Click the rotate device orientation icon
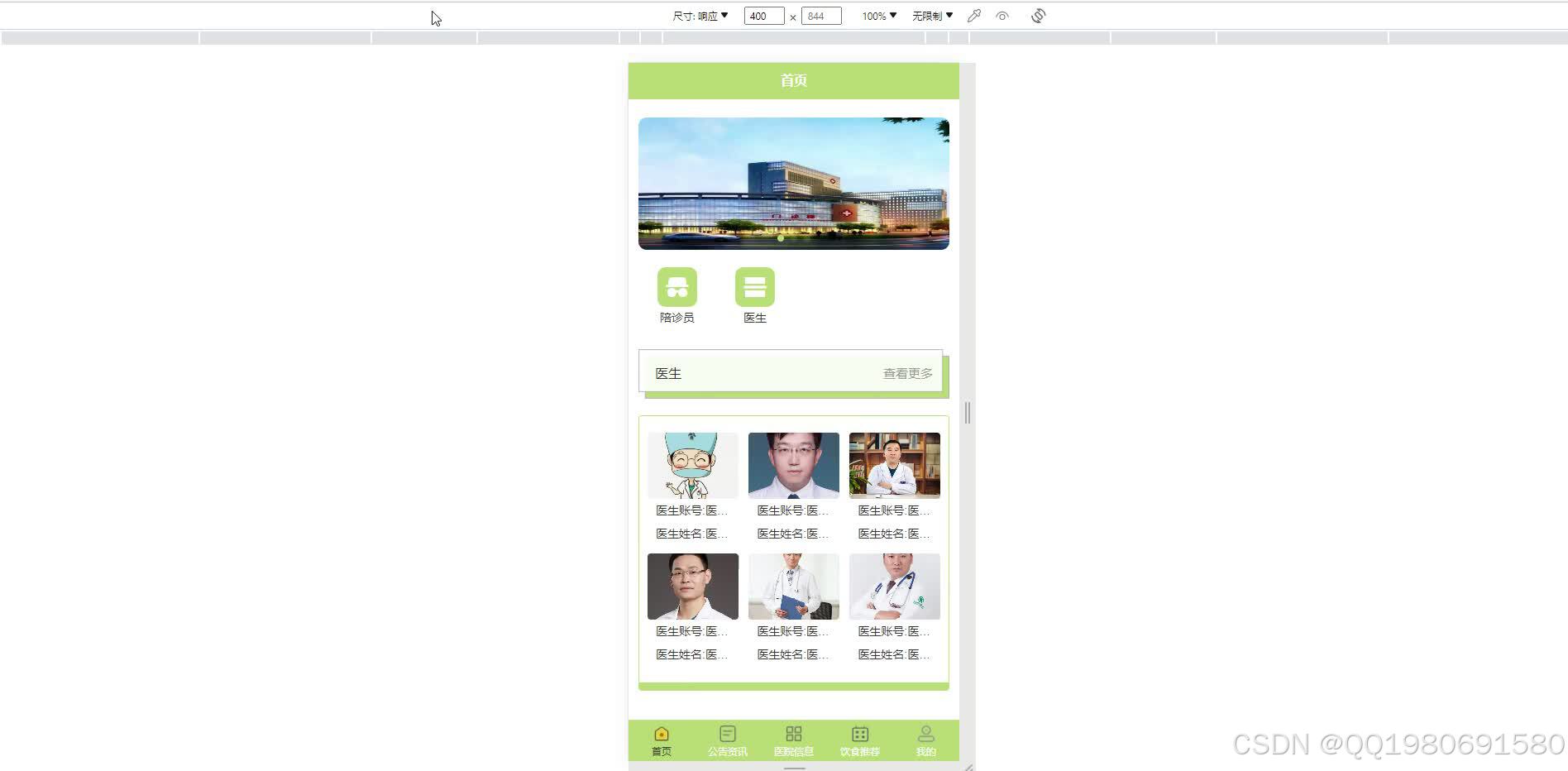The width and height of the screenshot is (1568, 771). tap(1038, 15)
